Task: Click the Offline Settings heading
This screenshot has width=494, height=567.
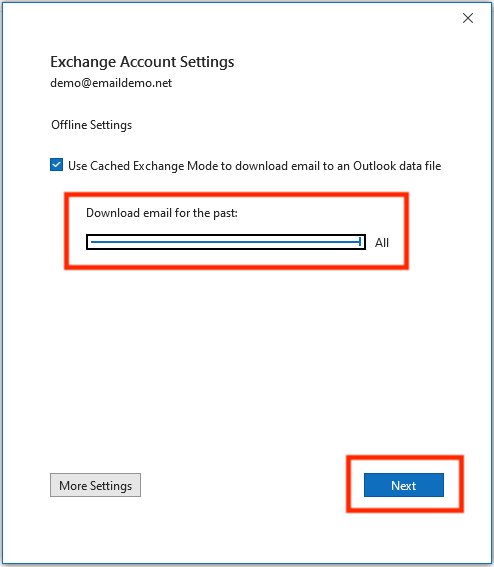Action: (x=91, y=125)
